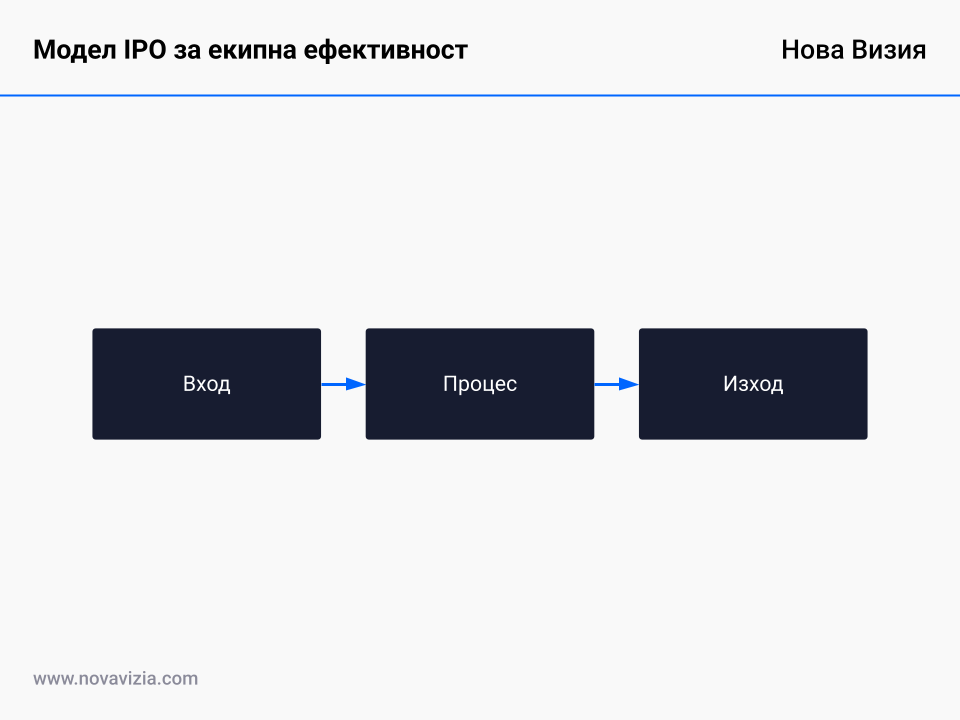
Task: Click the arrowhead pointing to Процес
Action: pyautogui.click(x=360, y=383)
